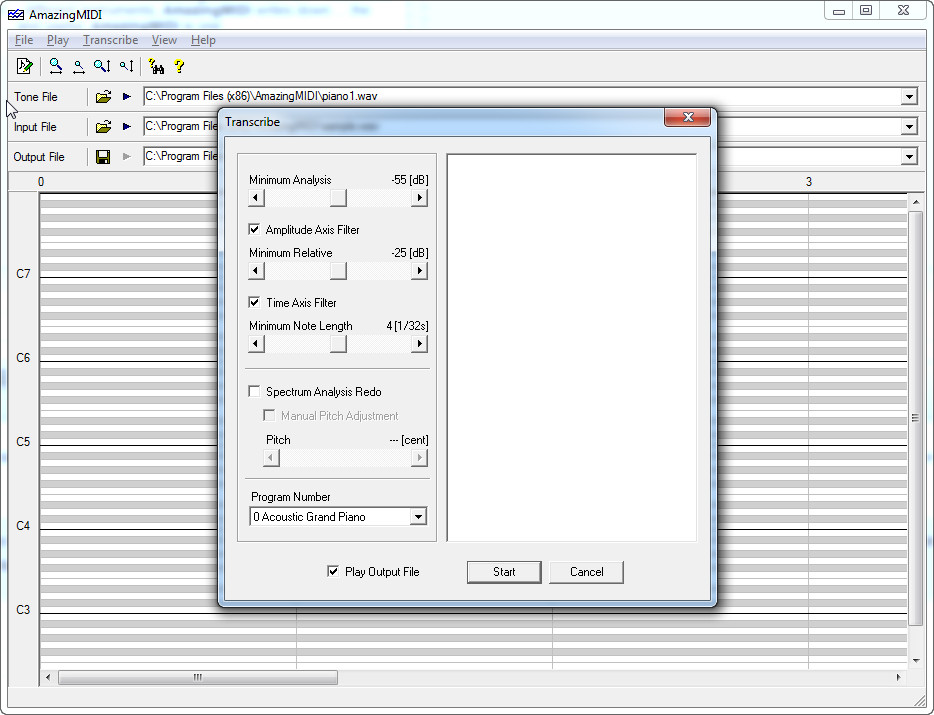Expand the Program Number dropdown
Screen dimensions: 934x715
click(418, 517)
